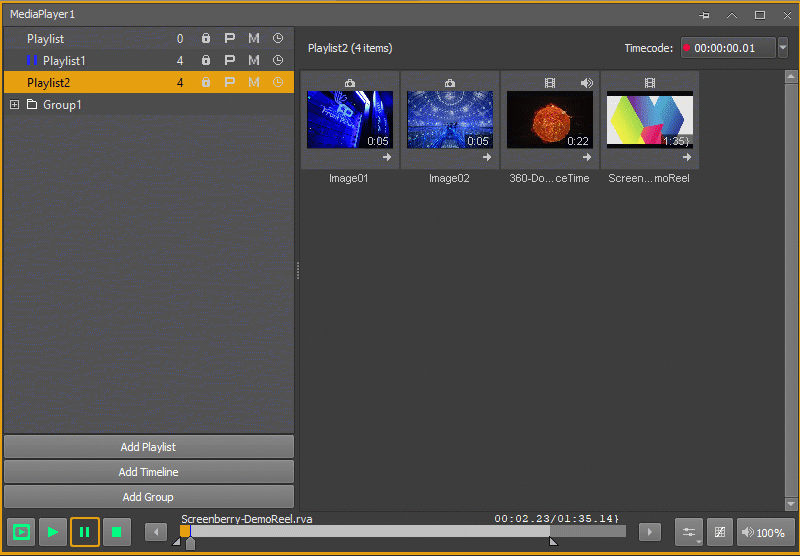
Task: Expand the Group1 tree node
Action: click(x=14, y=105)
